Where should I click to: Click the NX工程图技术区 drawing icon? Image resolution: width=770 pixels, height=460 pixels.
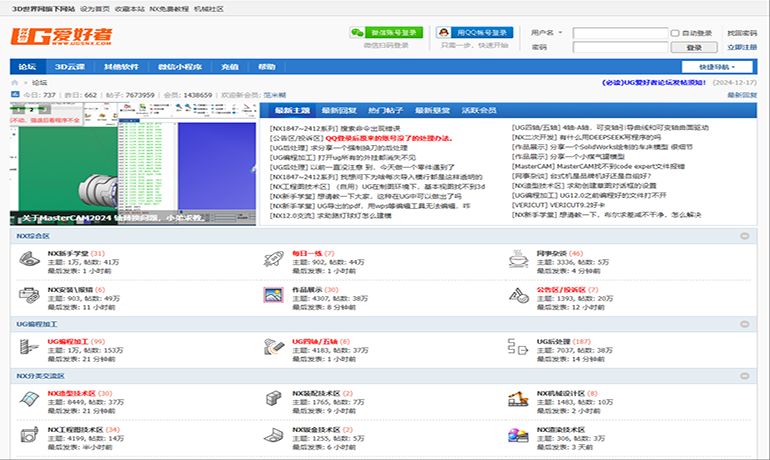coord(29,434)
